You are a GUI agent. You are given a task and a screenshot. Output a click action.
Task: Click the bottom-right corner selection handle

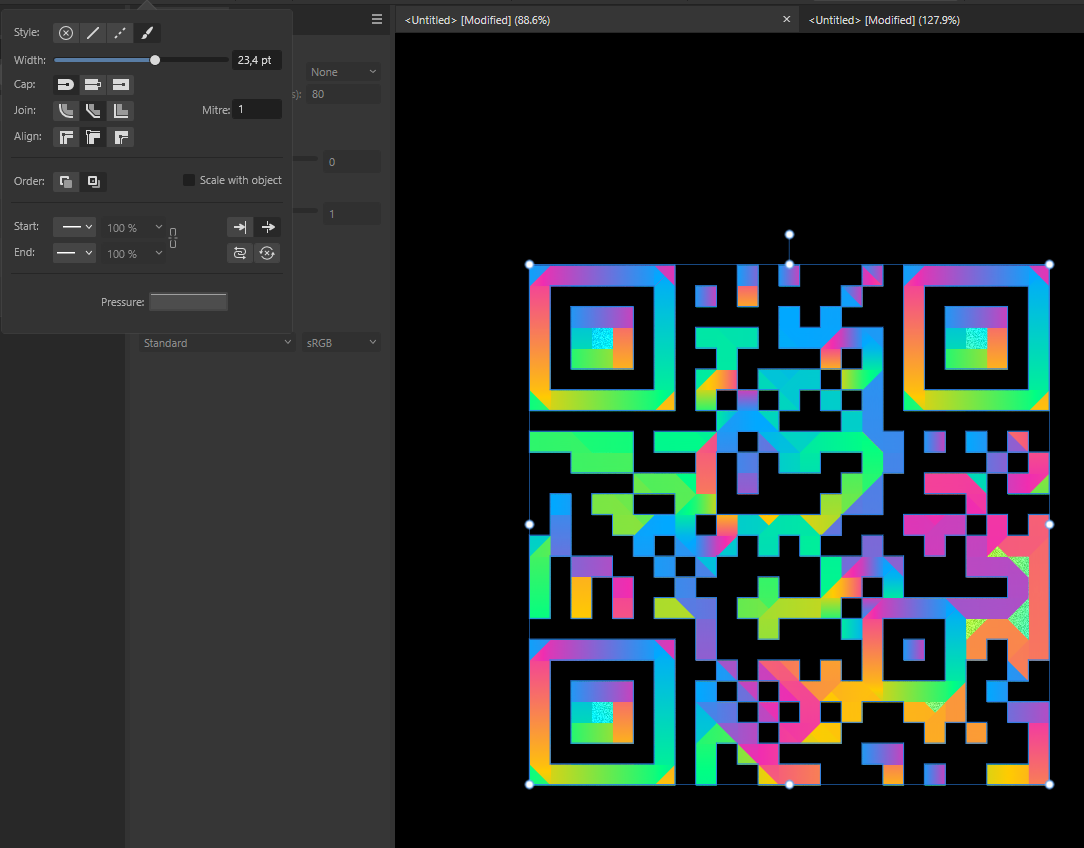click(x=1049, y=784)
